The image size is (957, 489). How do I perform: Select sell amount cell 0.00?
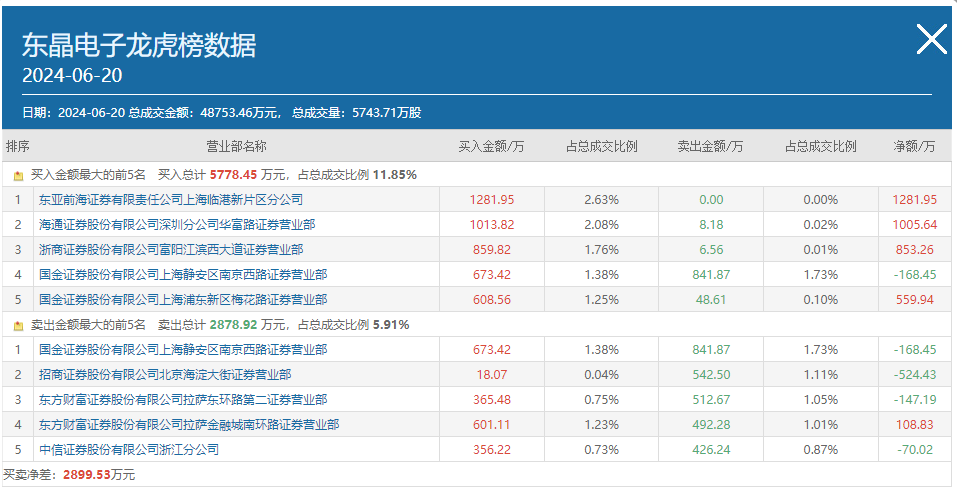click(711, 200)
